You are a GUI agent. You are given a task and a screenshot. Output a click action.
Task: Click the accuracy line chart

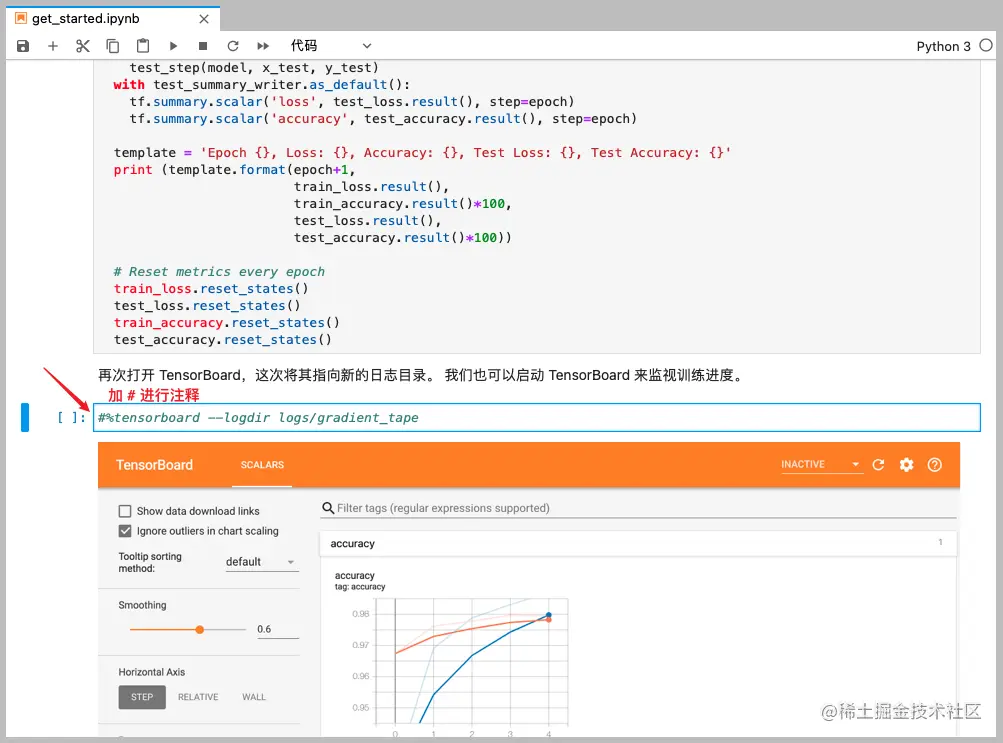[x=472, y=662]
